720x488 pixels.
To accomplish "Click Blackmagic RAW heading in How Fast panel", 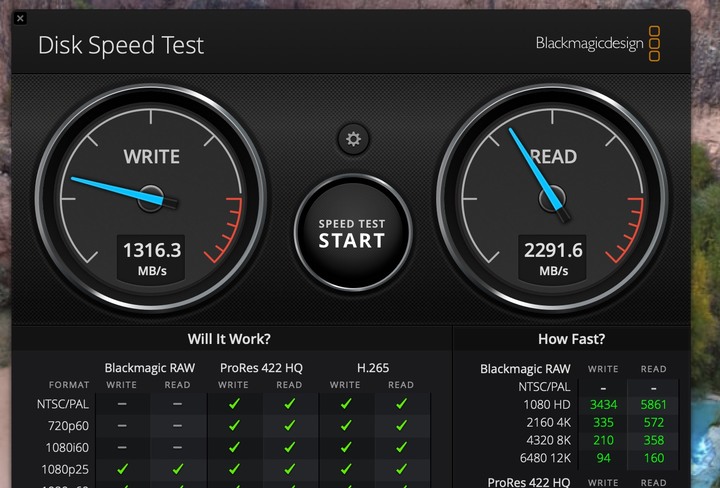I will [x=525, y=369].
